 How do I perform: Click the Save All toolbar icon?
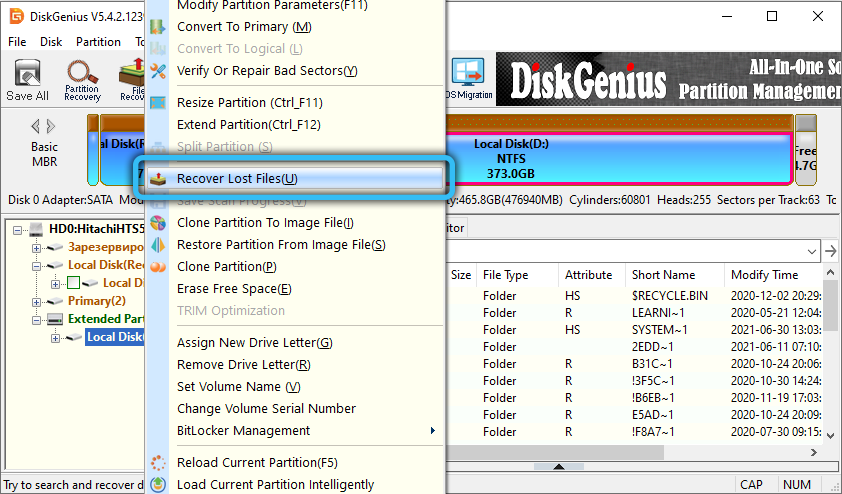click(27, 79)
